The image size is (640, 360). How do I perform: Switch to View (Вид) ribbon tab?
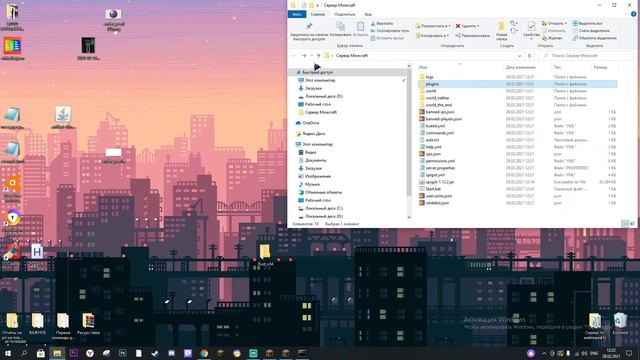(368, 14)
